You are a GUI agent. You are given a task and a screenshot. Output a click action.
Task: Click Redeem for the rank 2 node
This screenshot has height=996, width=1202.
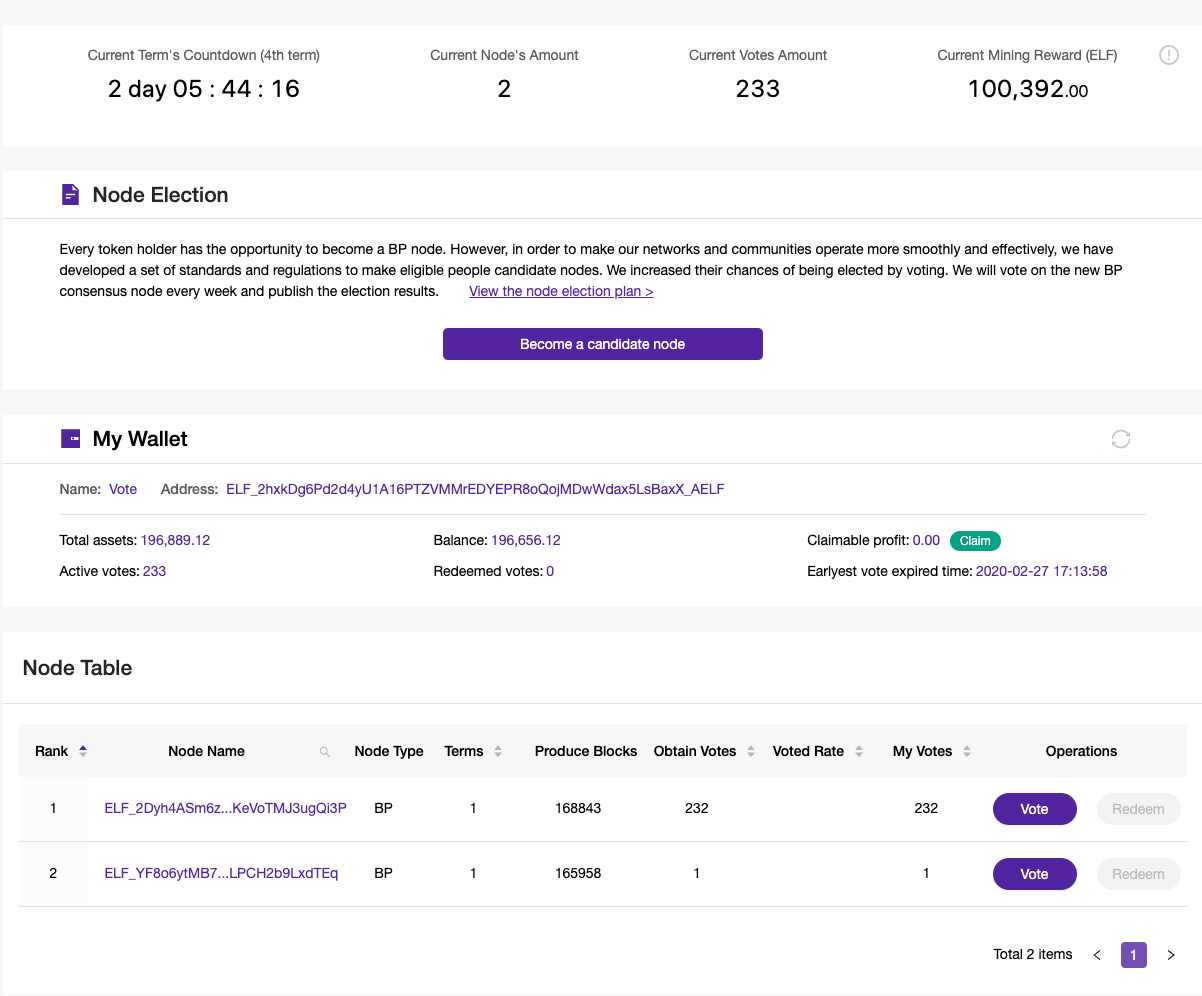[x=1138, y=874]
